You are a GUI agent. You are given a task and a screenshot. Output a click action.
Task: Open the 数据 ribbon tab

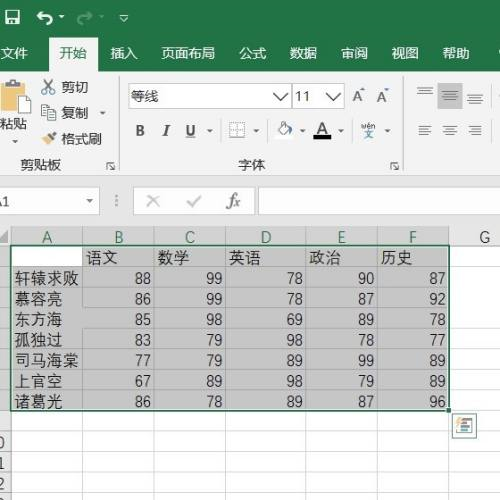point(303,53)
